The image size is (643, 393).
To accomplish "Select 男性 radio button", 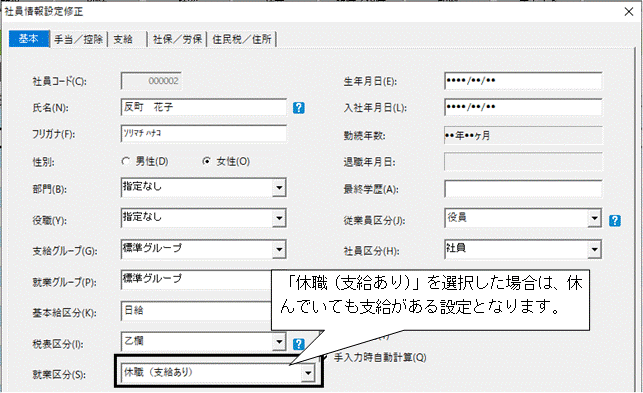I will [126, 162].
